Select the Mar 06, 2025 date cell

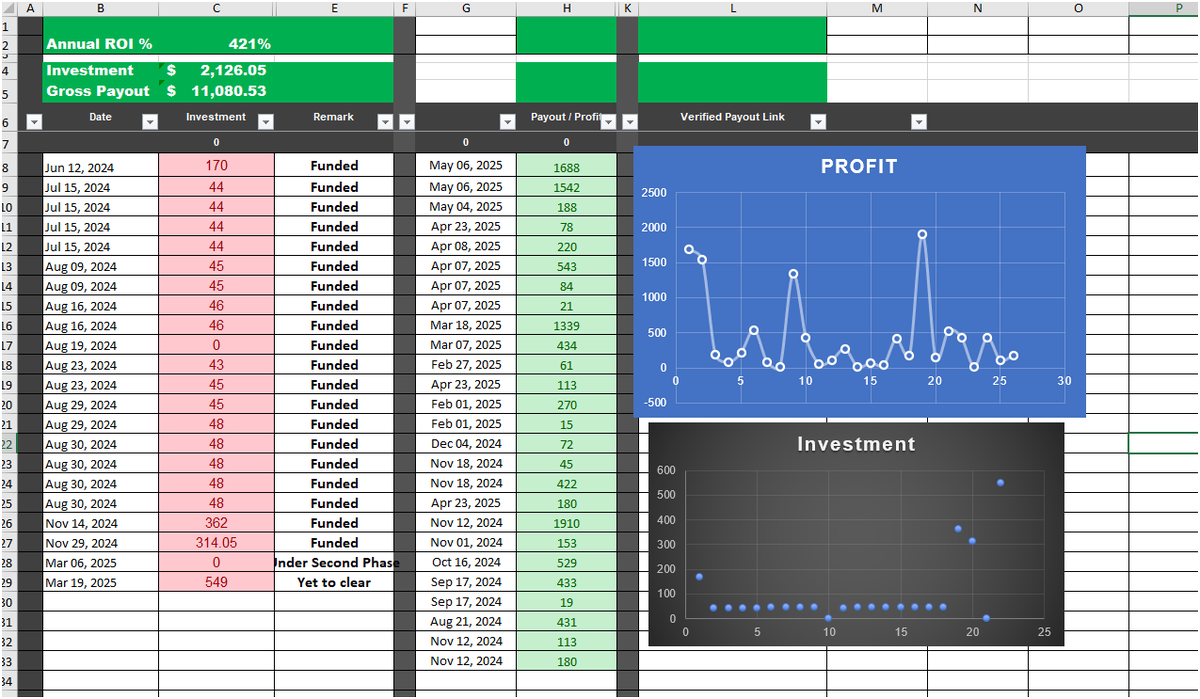[100, 563]
